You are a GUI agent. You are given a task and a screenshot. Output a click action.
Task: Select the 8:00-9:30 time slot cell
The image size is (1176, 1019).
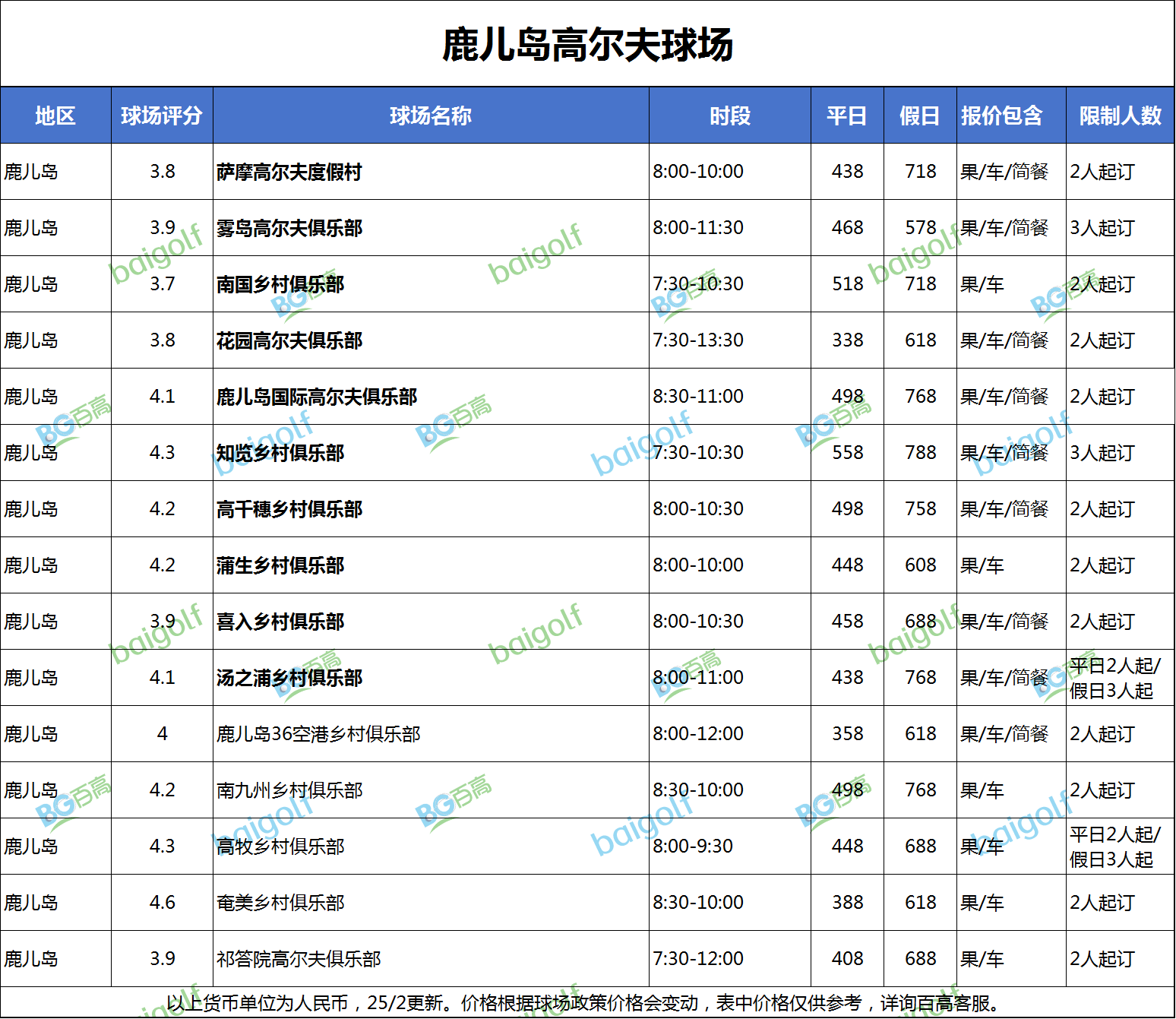693,847
